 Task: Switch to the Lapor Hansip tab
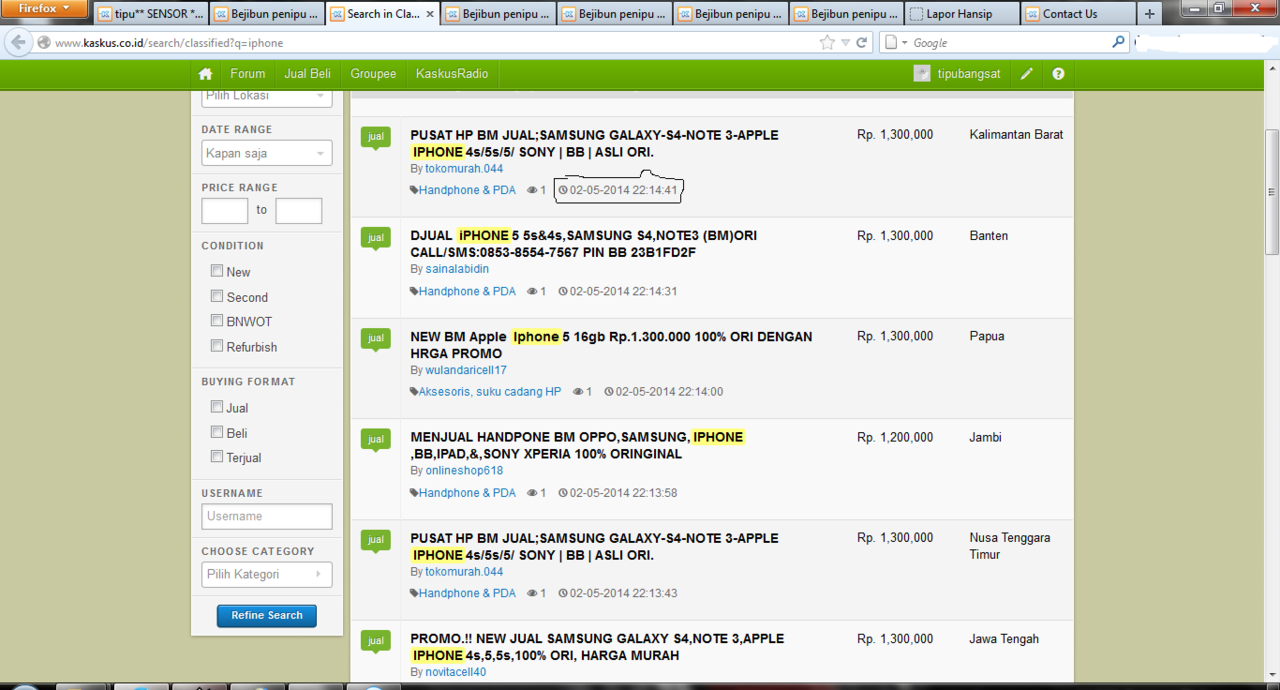tap(963, 14)
